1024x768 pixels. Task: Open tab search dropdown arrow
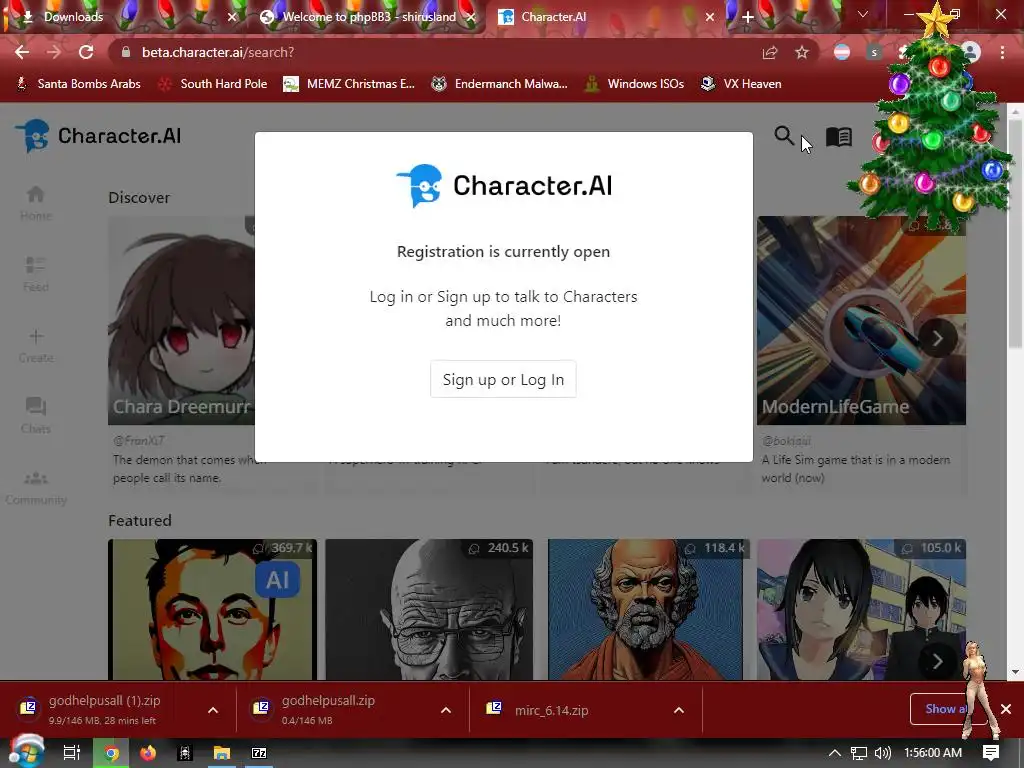coord(863,14)
